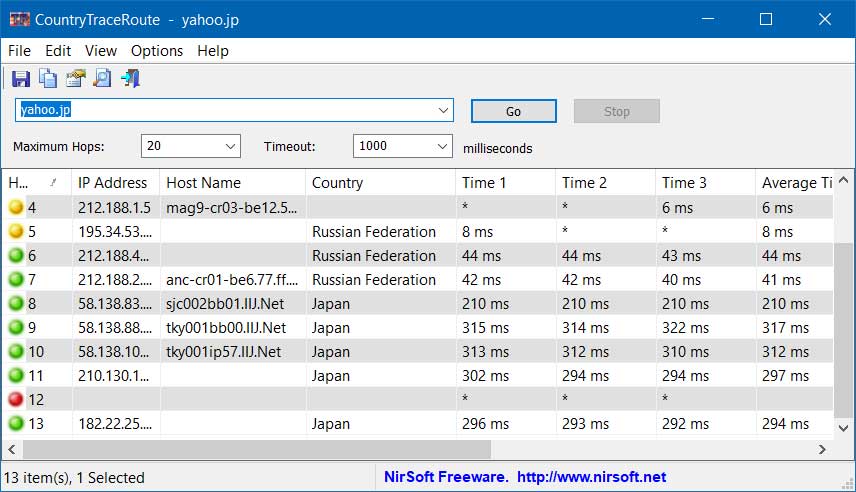Click the yellow status ball for hop 4
This screenshot has width=856, height=492.
(x=16, y=207)
